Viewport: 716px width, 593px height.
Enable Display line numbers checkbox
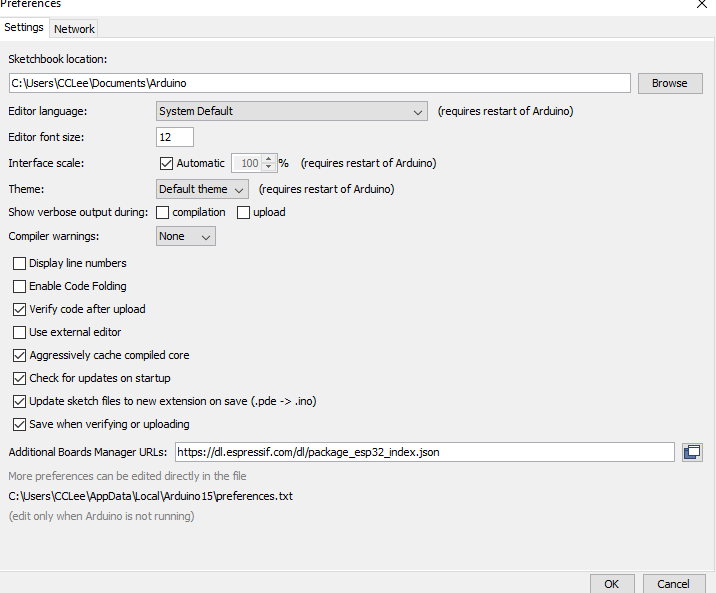[20, 264]
